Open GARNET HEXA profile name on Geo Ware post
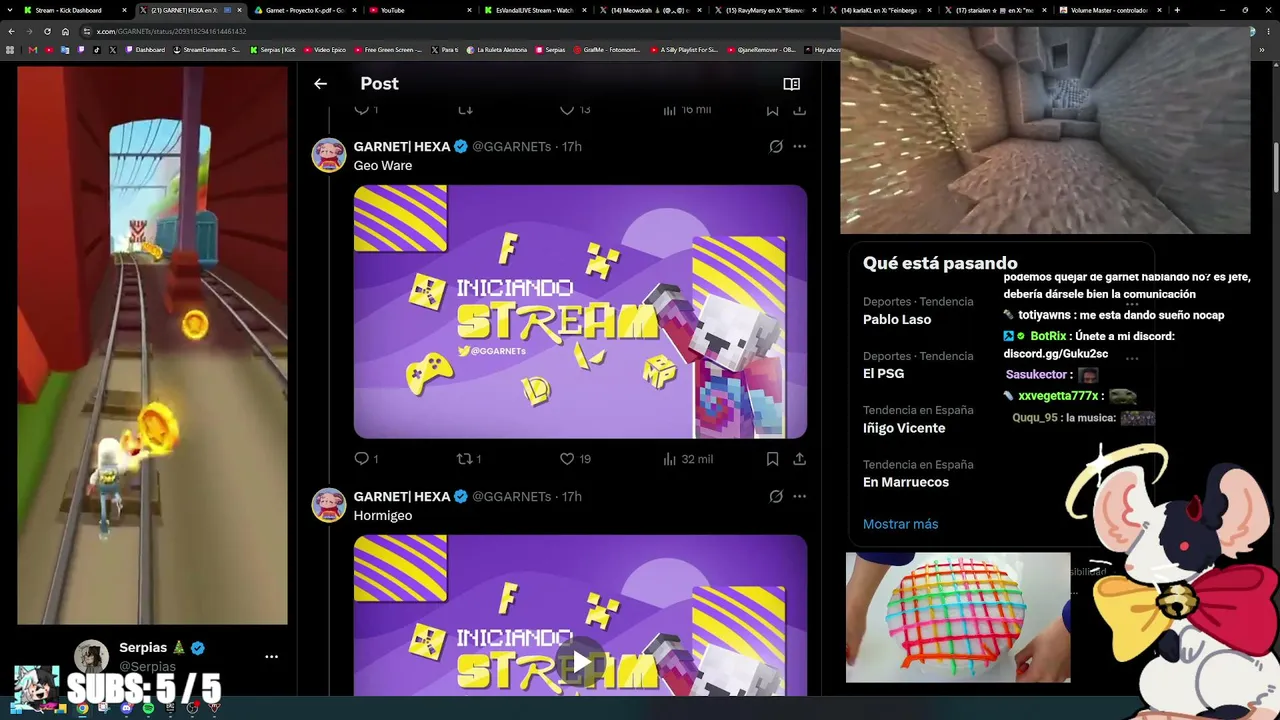The width and height of the screenshot is (1280, 720). pos(402,146)
